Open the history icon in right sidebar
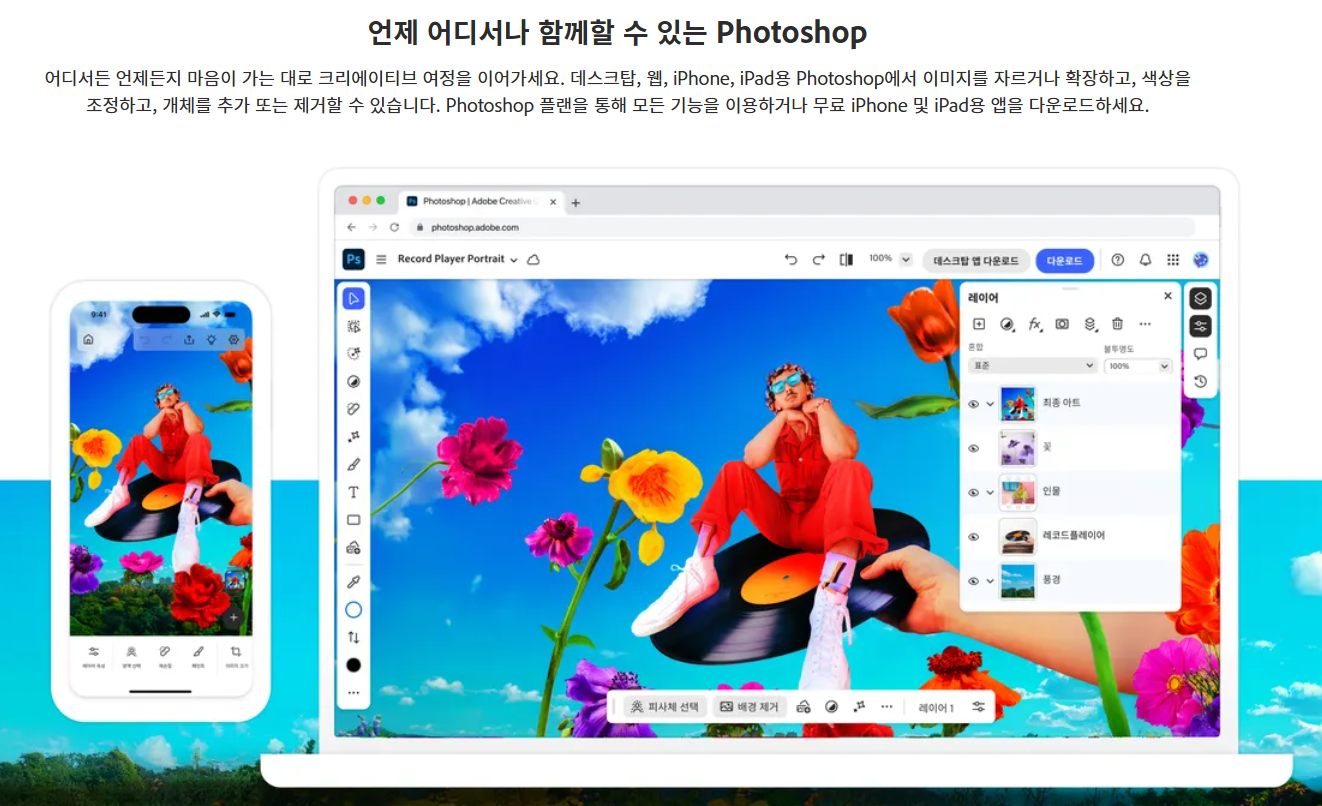Screen dimensions: 1322x806 point(1201,381)
